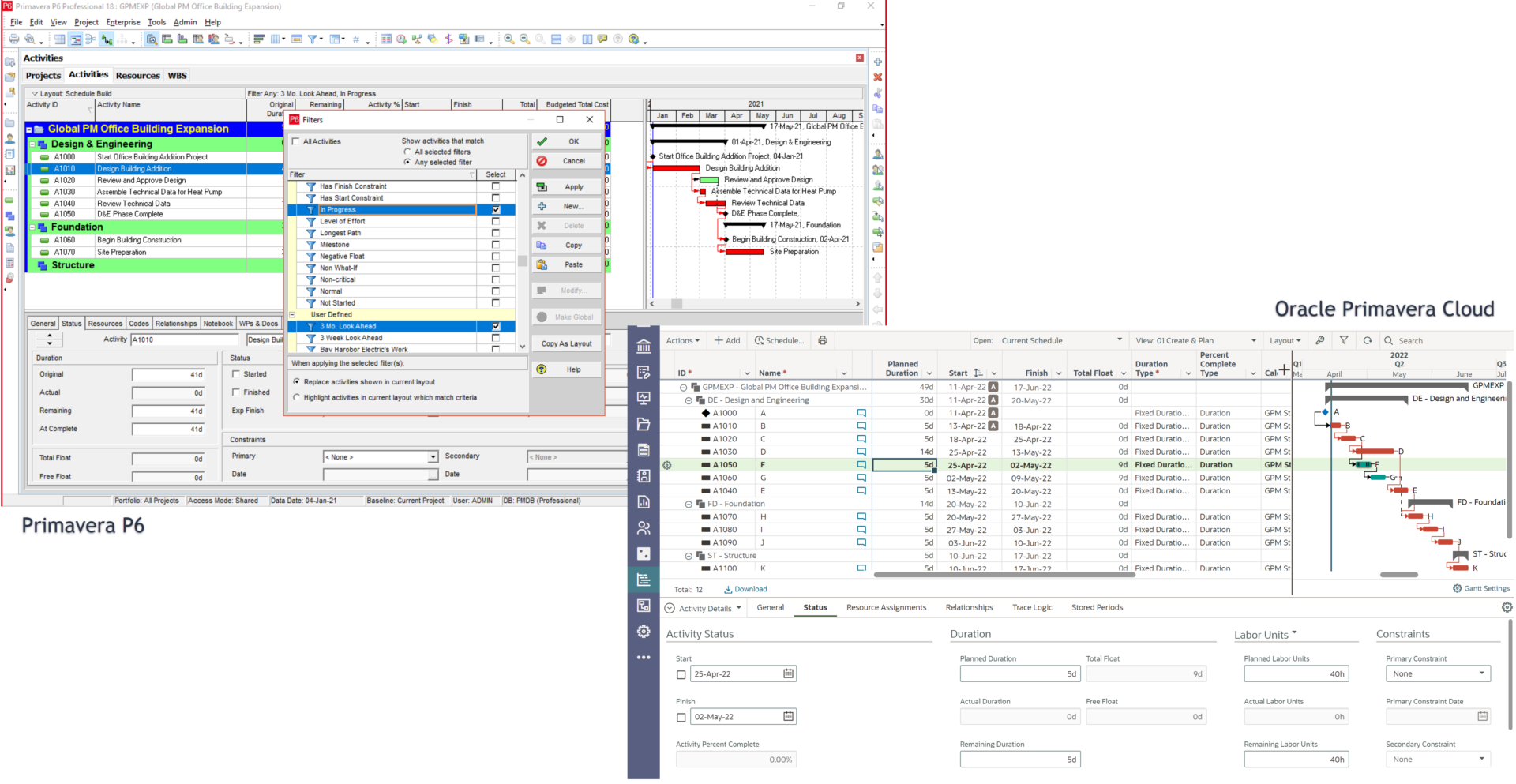Click the Columns icon in P6 toolbar
The width and height of the screenshot is (1516, 784).
tap(276, 39)
